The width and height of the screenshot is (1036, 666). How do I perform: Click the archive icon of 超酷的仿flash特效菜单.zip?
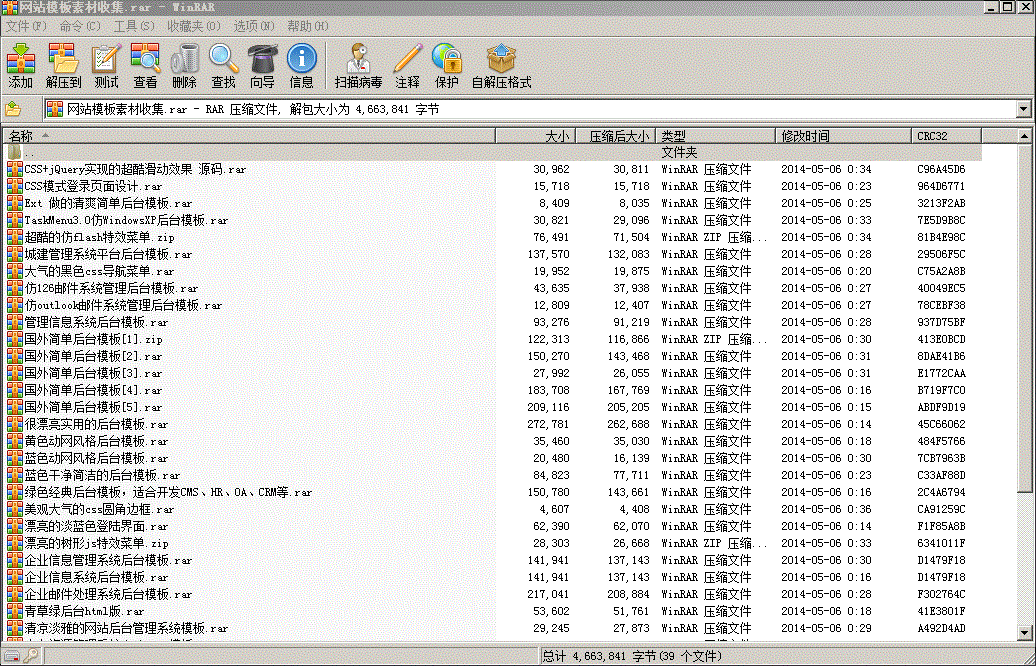tap(15, 237)
